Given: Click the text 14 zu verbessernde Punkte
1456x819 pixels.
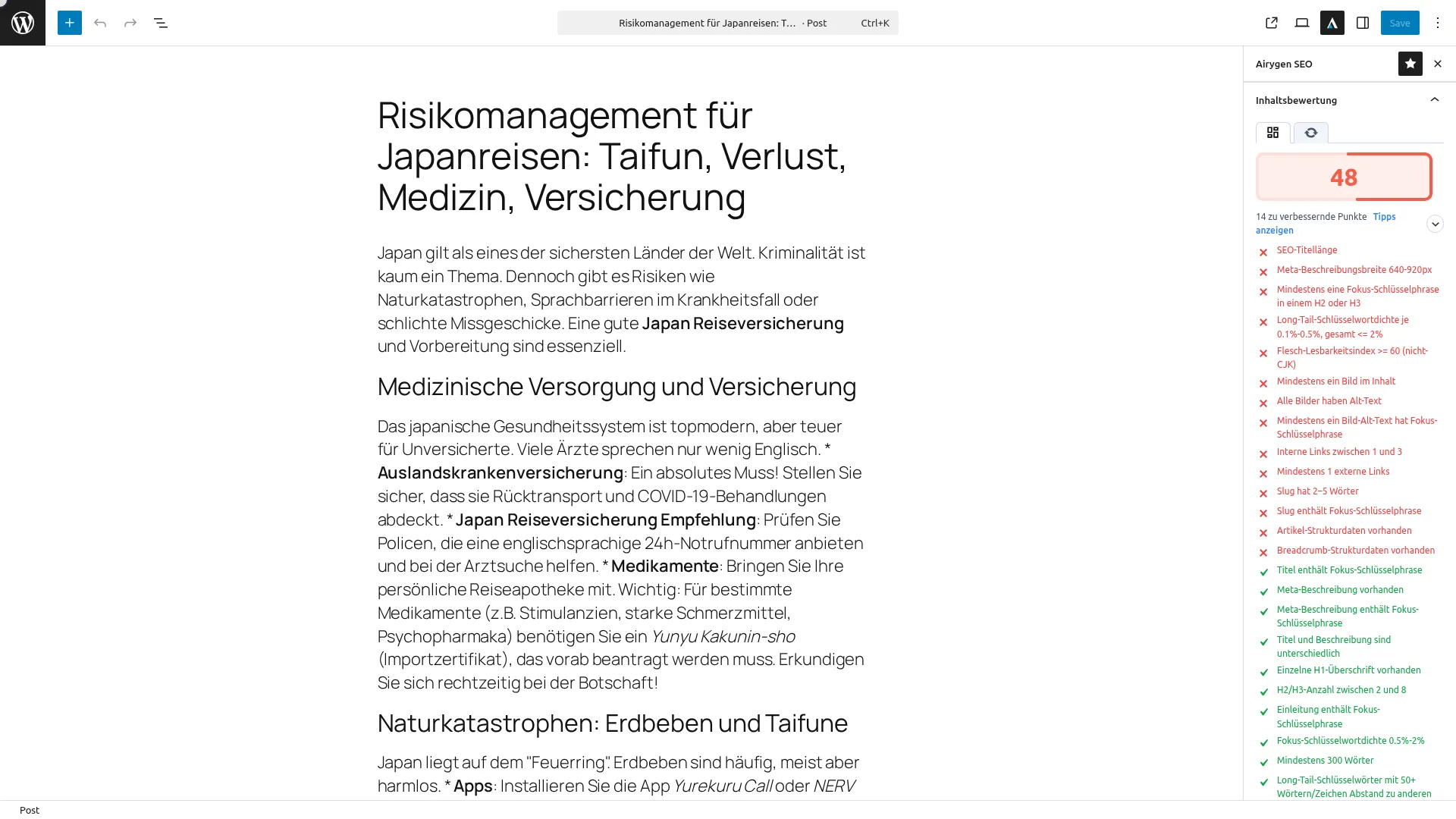Looking at the screenshot, I should coord(1311,217).
